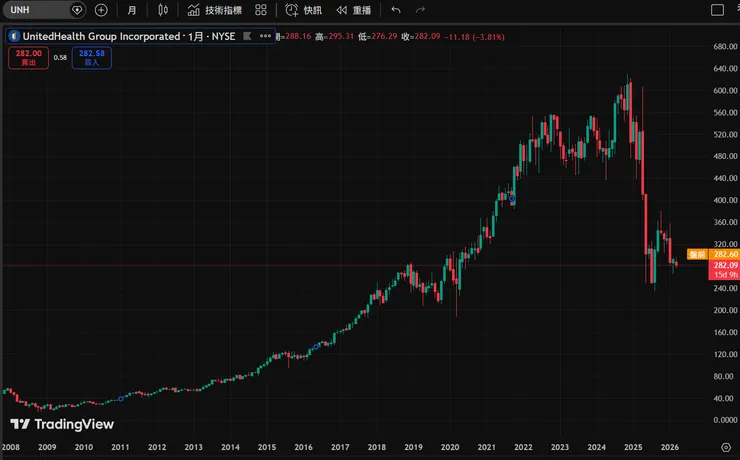Click the 400.00 price axis label
Viewport: 740px width, 460px height.
(x=725, y=200)
